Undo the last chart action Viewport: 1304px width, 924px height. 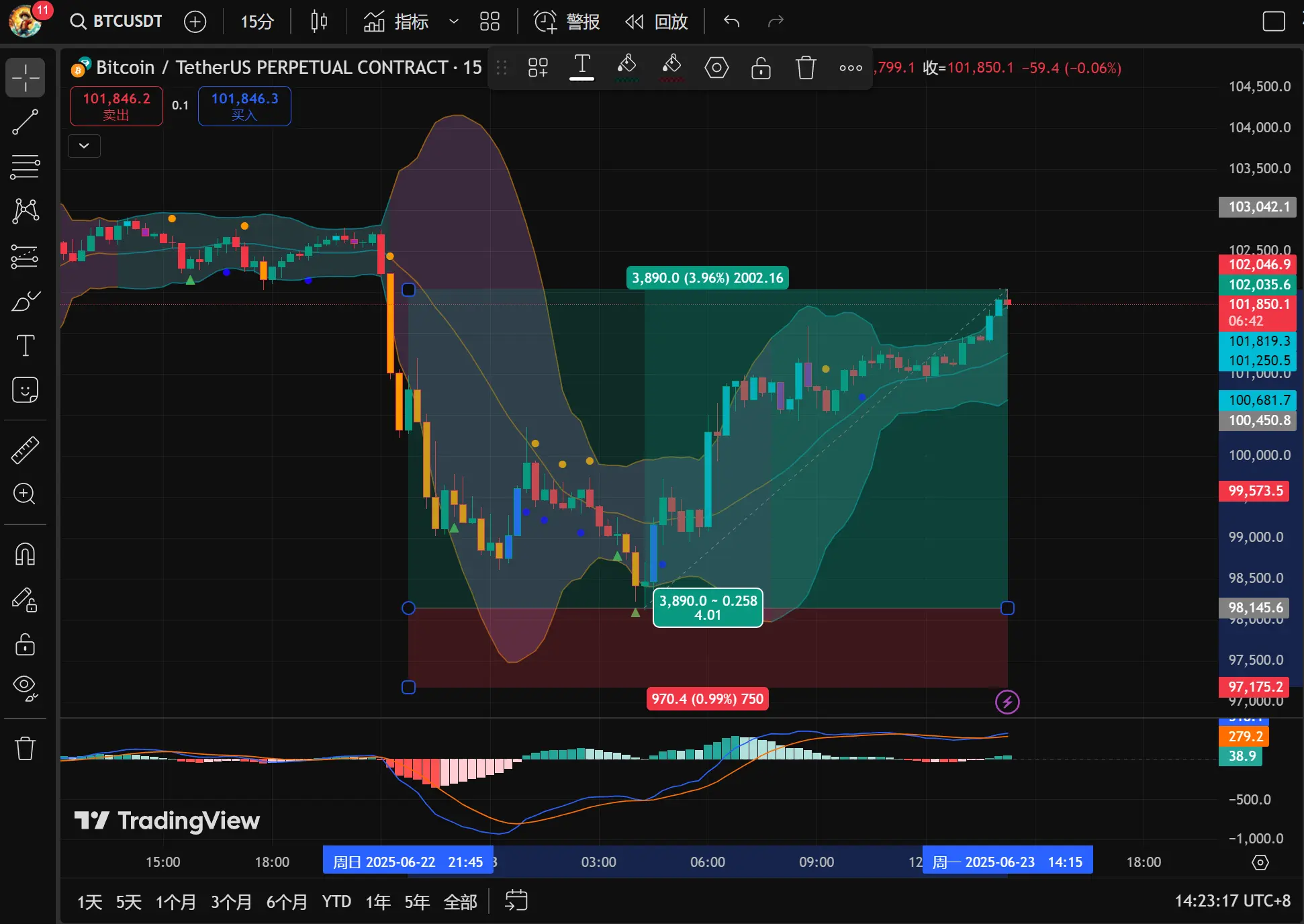pos(731,21)
